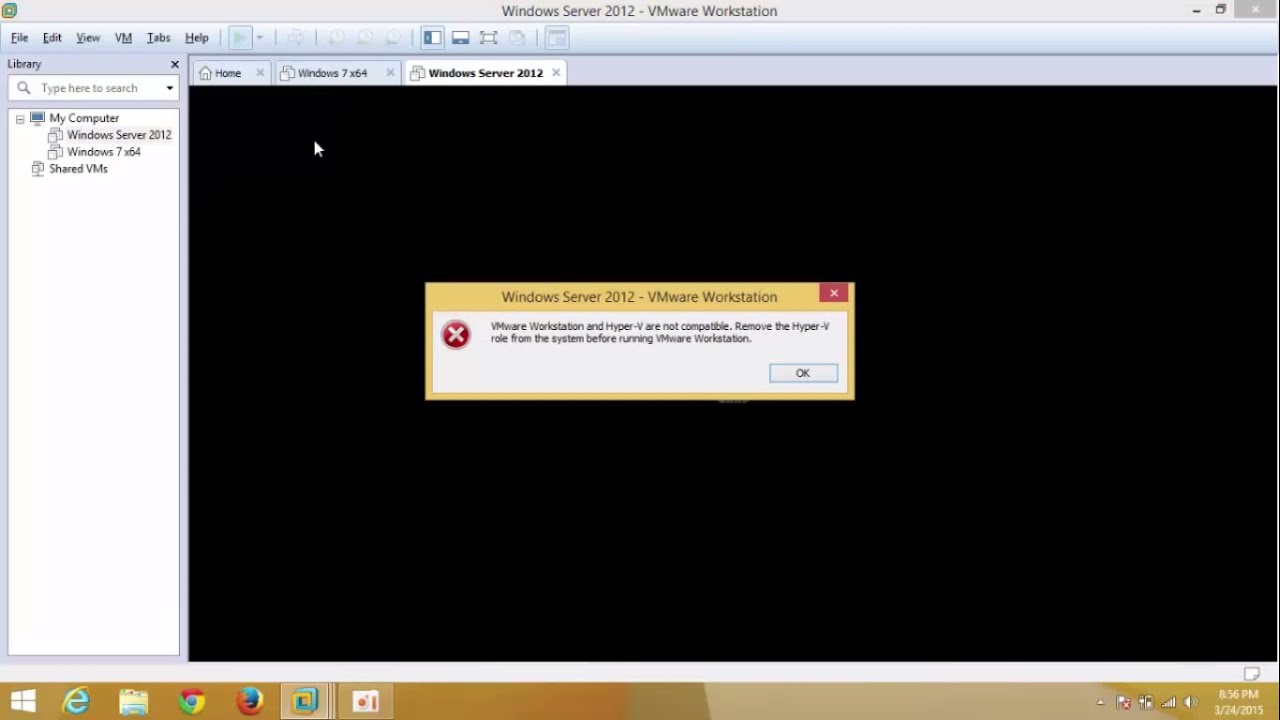Open the File menu
1280x720 pixels.
(19, 38)
